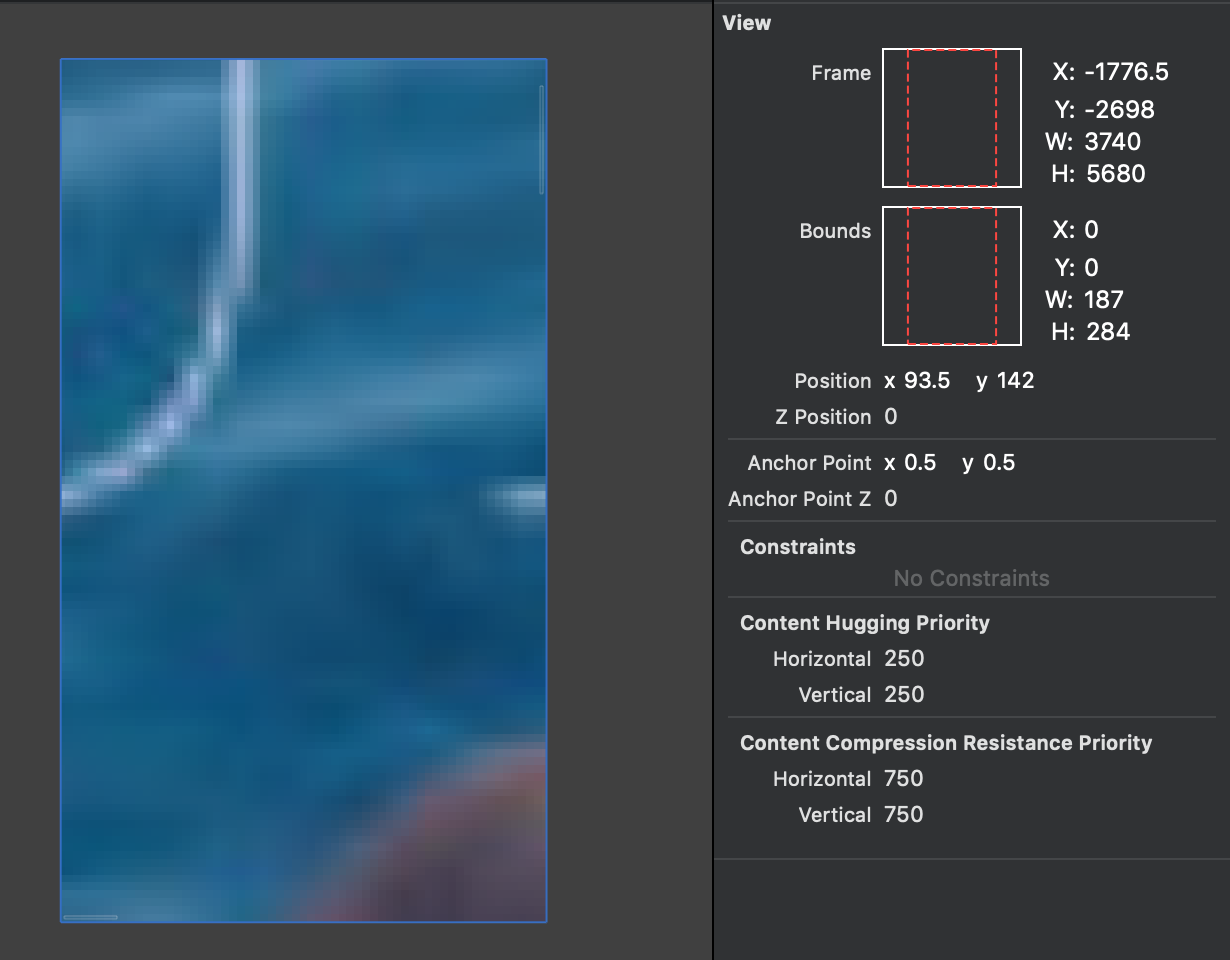Click the Bounds preview diagram
The width and height of the screenshot is (1230, 960).
point(951,276)
